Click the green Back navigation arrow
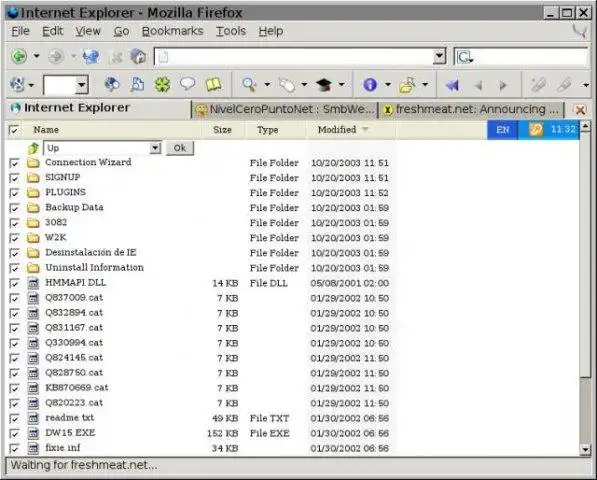 coord(19,57)
